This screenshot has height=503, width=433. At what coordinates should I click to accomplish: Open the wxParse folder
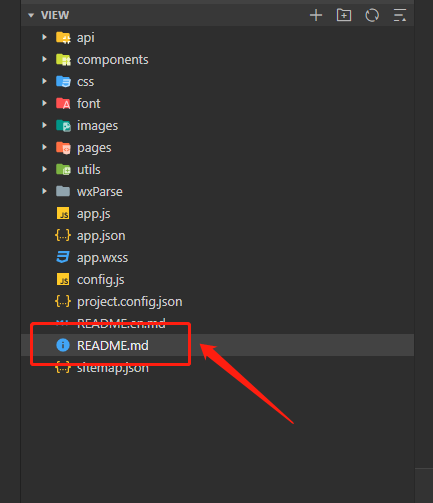[100, 192]
